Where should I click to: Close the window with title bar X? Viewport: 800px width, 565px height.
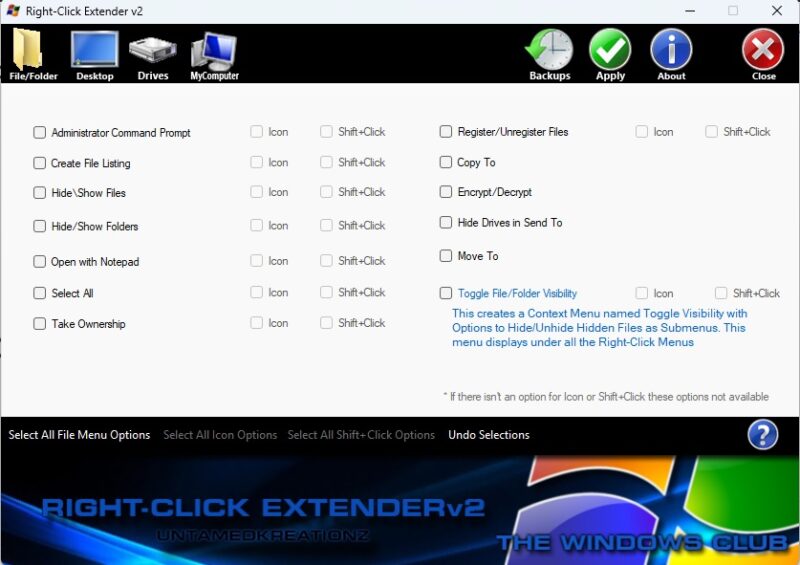point(777,11)
